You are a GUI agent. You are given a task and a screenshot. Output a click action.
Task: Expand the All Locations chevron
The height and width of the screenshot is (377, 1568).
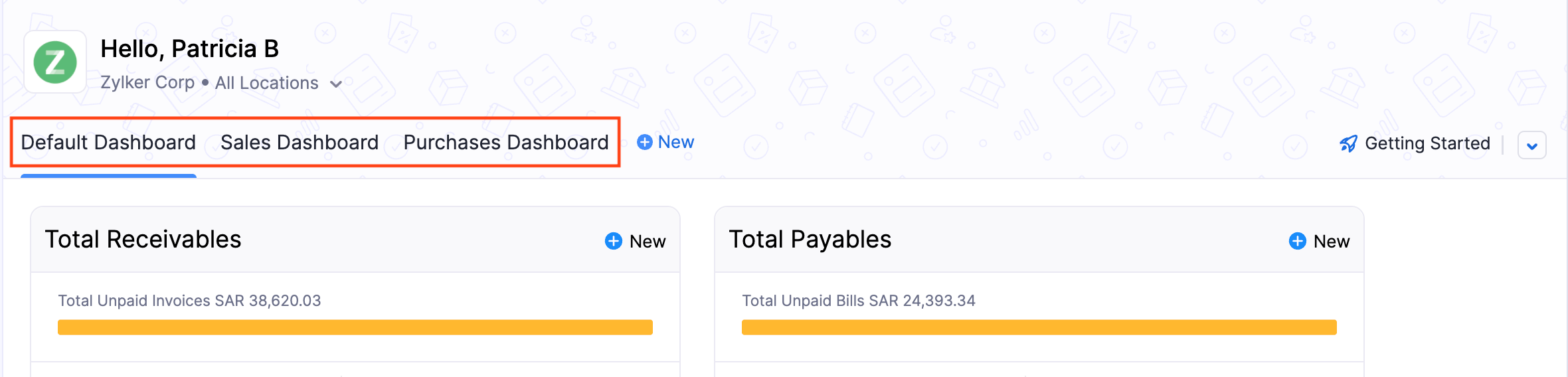pyautogui.click(x=336, y=84)
